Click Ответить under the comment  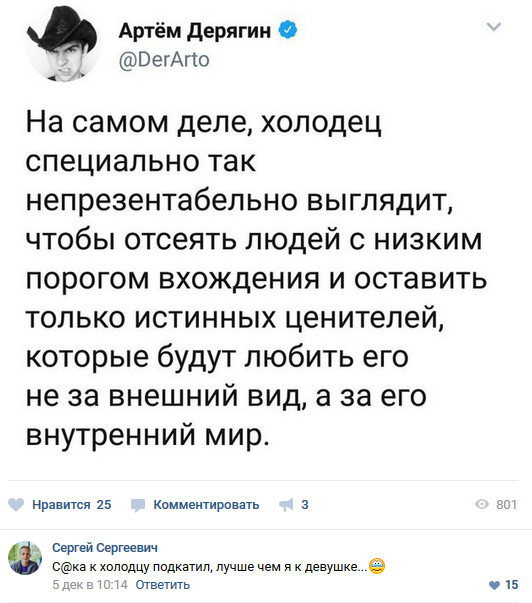coord(163,585)
